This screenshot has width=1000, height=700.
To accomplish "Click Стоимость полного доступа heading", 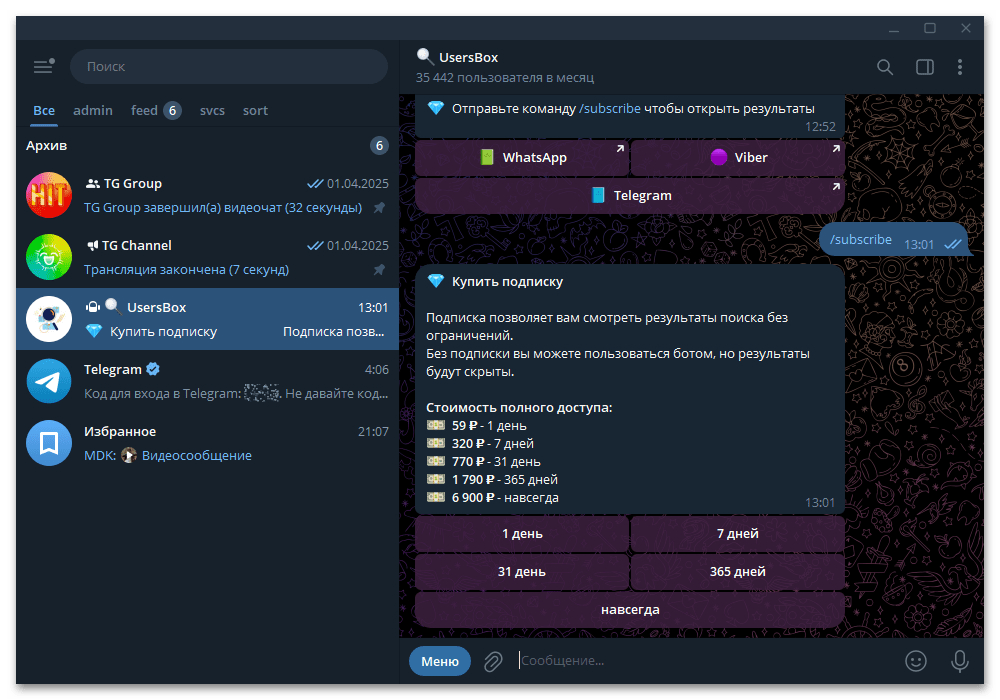I will point(519,407).
